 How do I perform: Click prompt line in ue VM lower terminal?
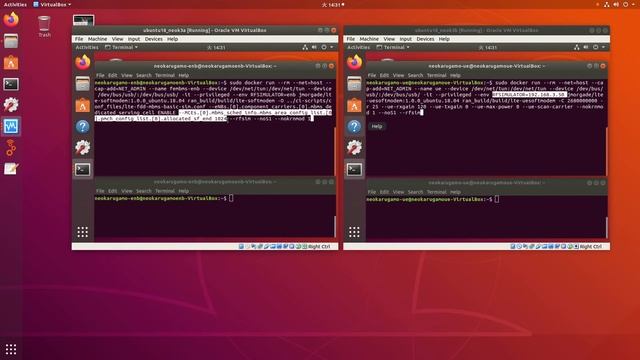433,199
